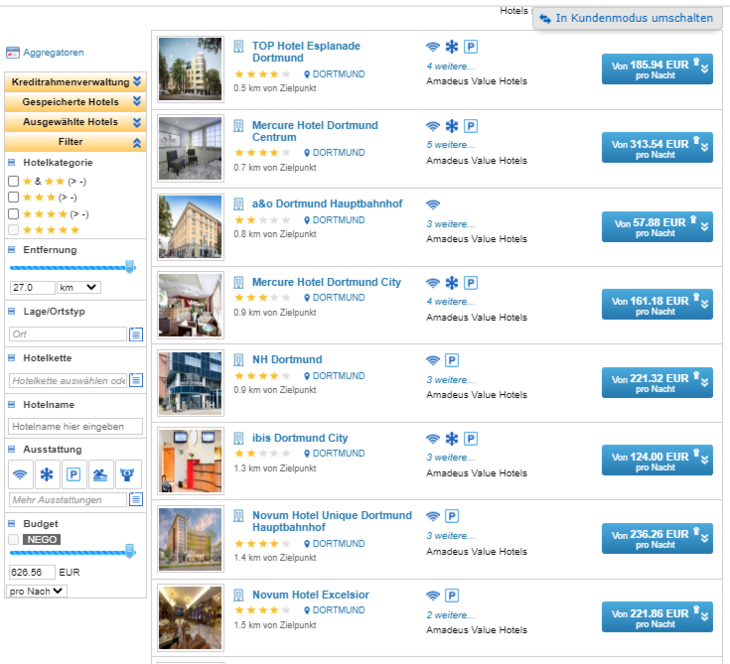Click parking icon in Mercure Dortmund City row
Screen dimensions: 730x664
(471, 283)
